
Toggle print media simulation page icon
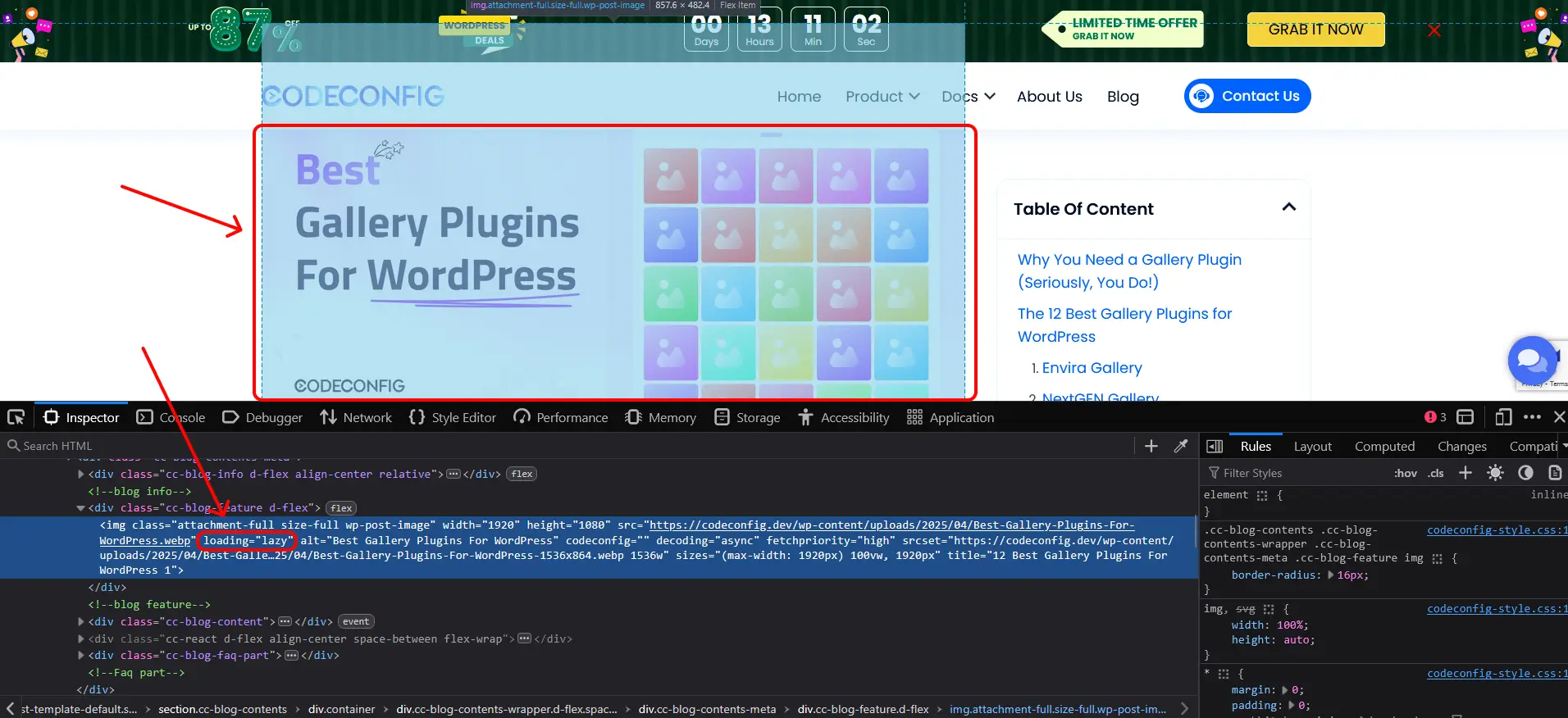pyautogui.click(x=1555, y=473)
